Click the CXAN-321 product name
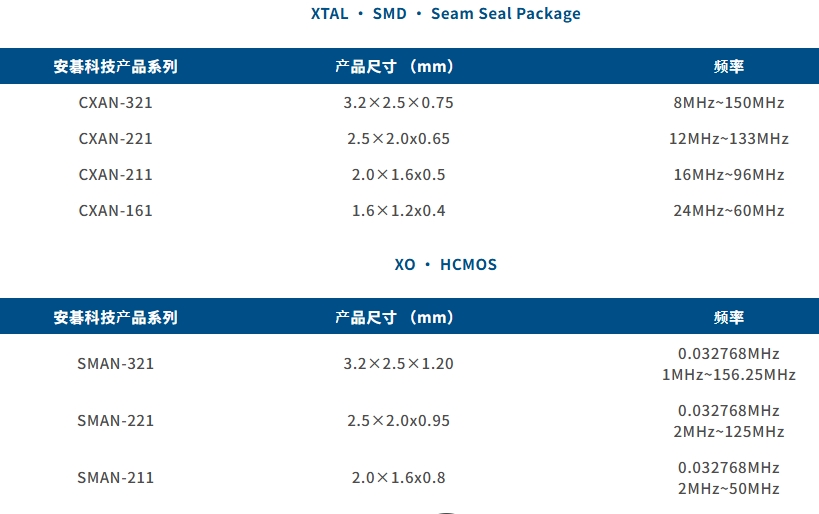 (x=115, y=102)
